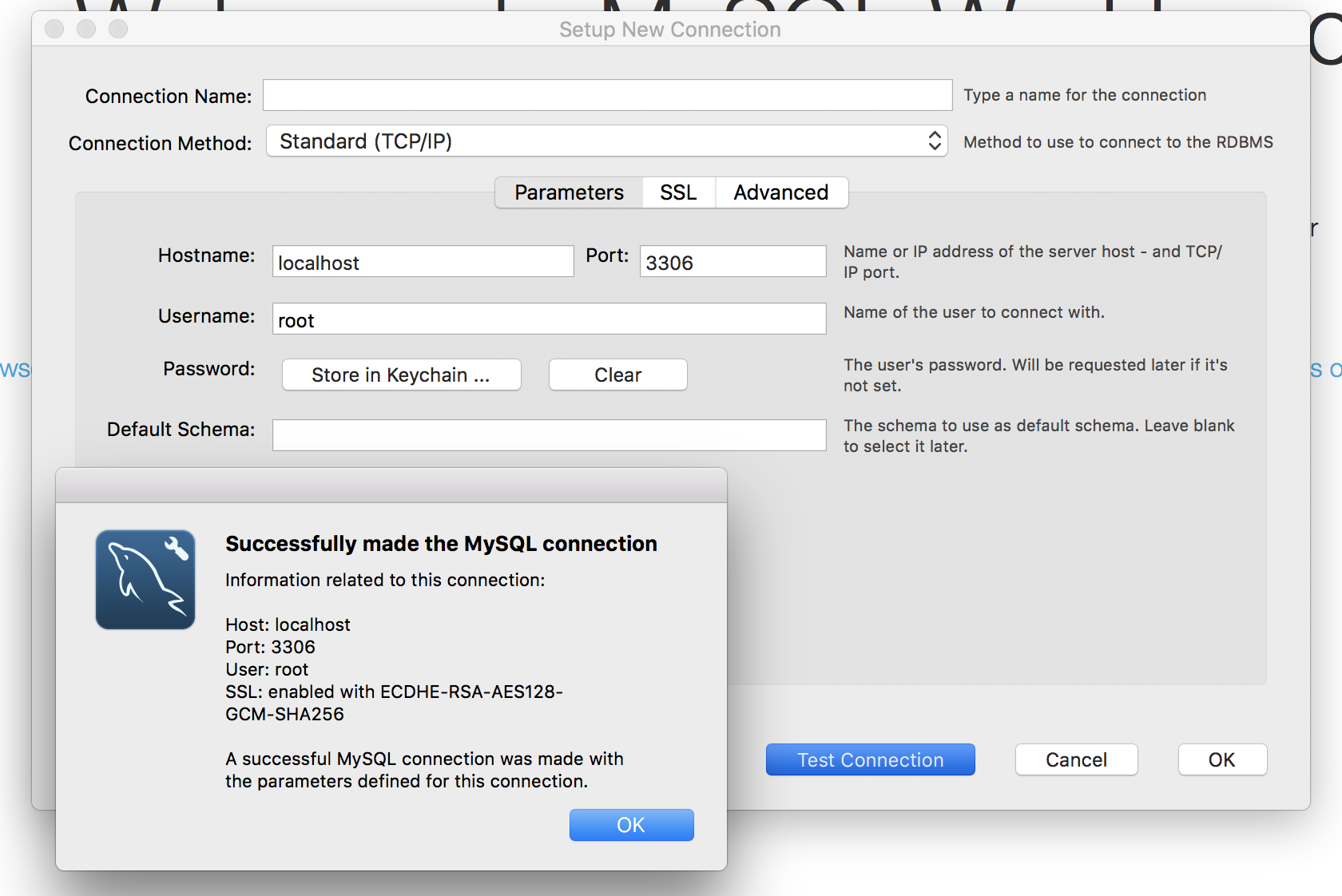Image resolution: width=1342 pixels, height=896 pixels.
Task: Select the Parameters tab
Action: coord(569,192)
